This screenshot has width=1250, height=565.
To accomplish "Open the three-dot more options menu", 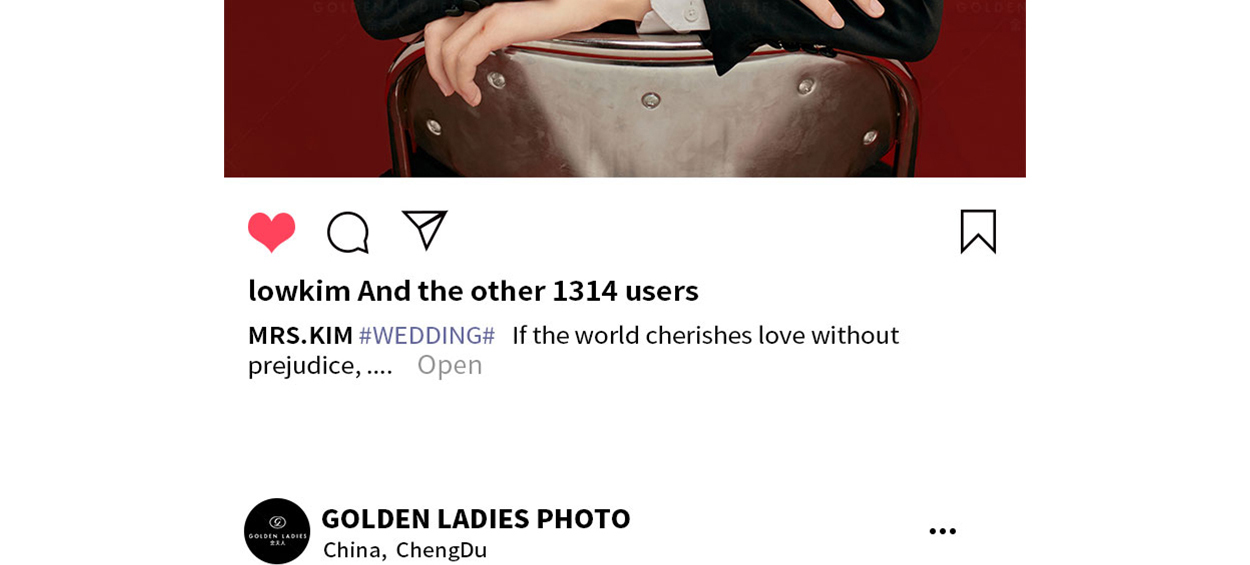I will pyautogui.click(x=942, y=531).
